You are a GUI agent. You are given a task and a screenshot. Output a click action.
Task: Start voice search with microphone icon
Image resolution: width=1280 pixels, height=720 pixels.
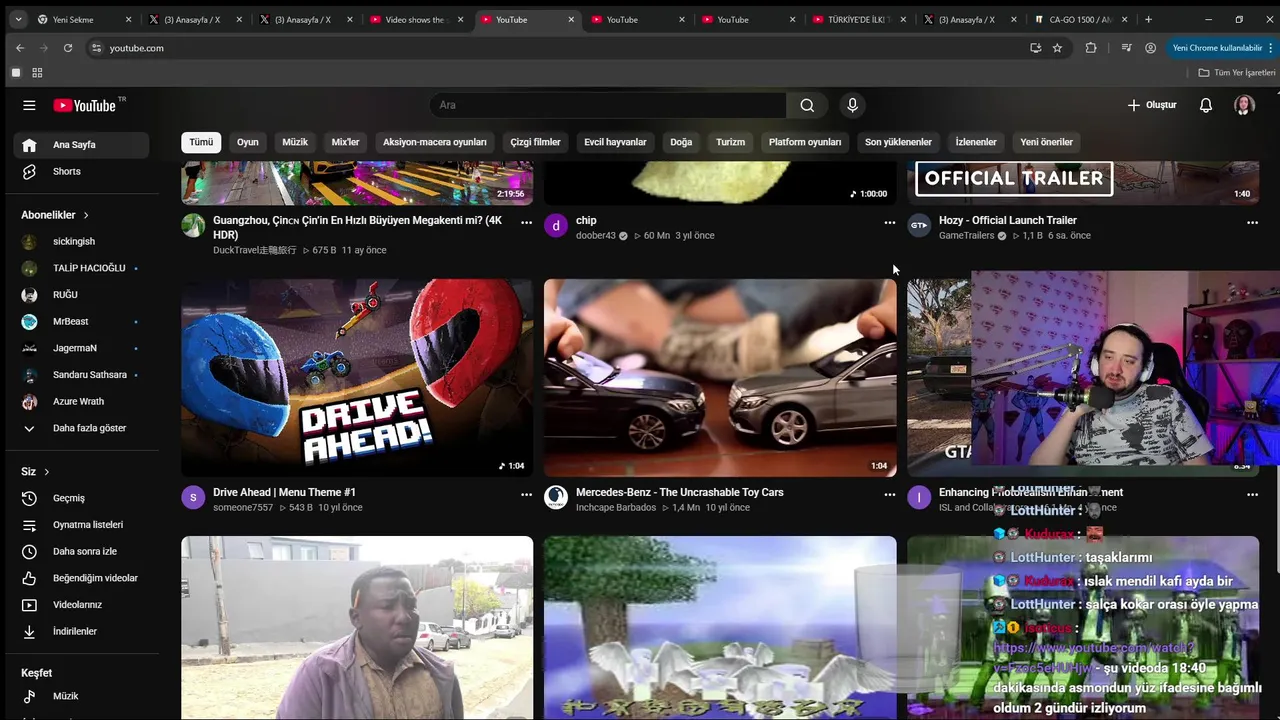pos(852,105)
